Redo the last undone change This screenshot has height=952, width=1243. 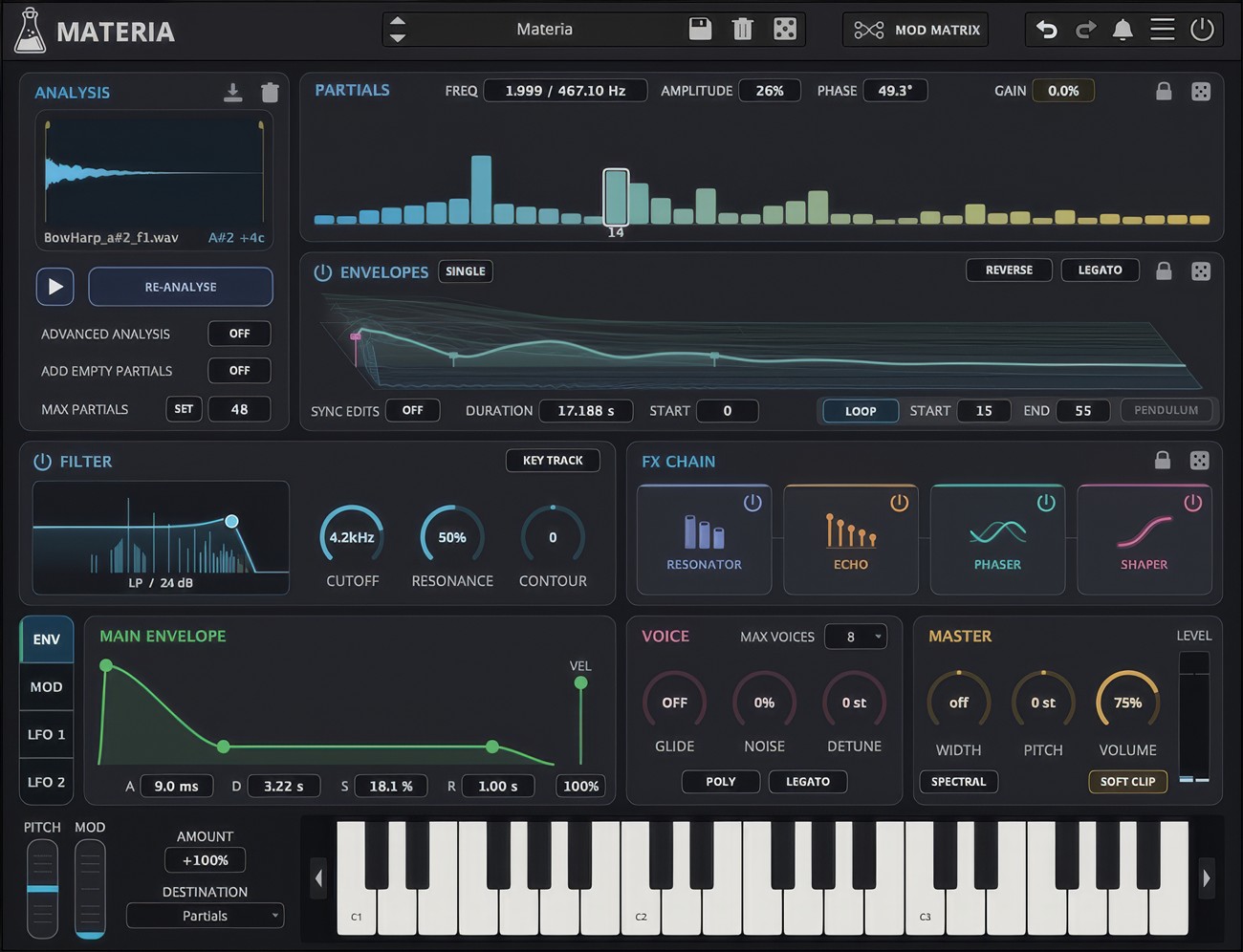pyautogui.click(x=1085, y=30)
